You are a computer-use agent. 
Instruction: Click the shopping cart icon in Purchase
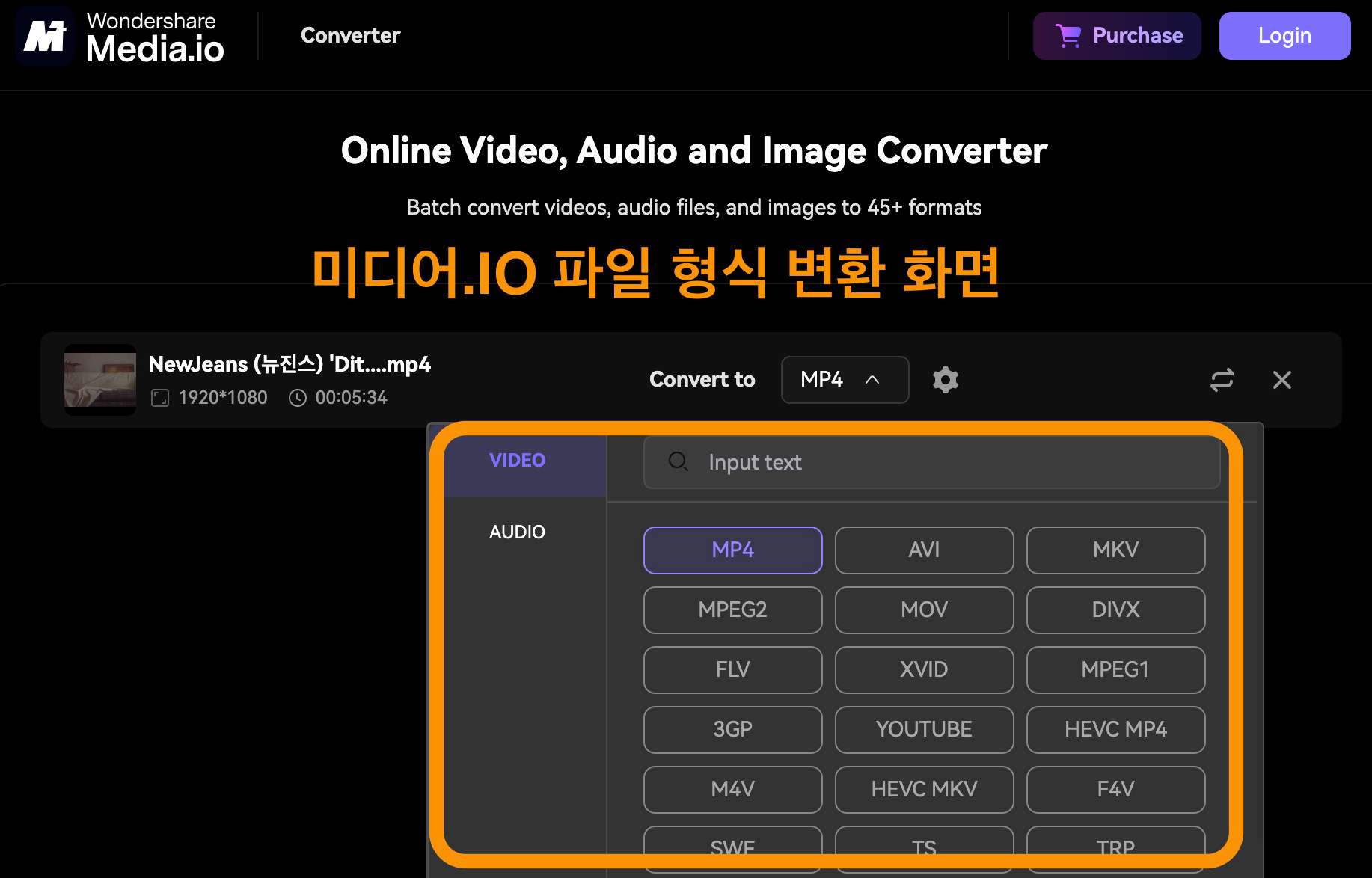(x=1068, y=35)
